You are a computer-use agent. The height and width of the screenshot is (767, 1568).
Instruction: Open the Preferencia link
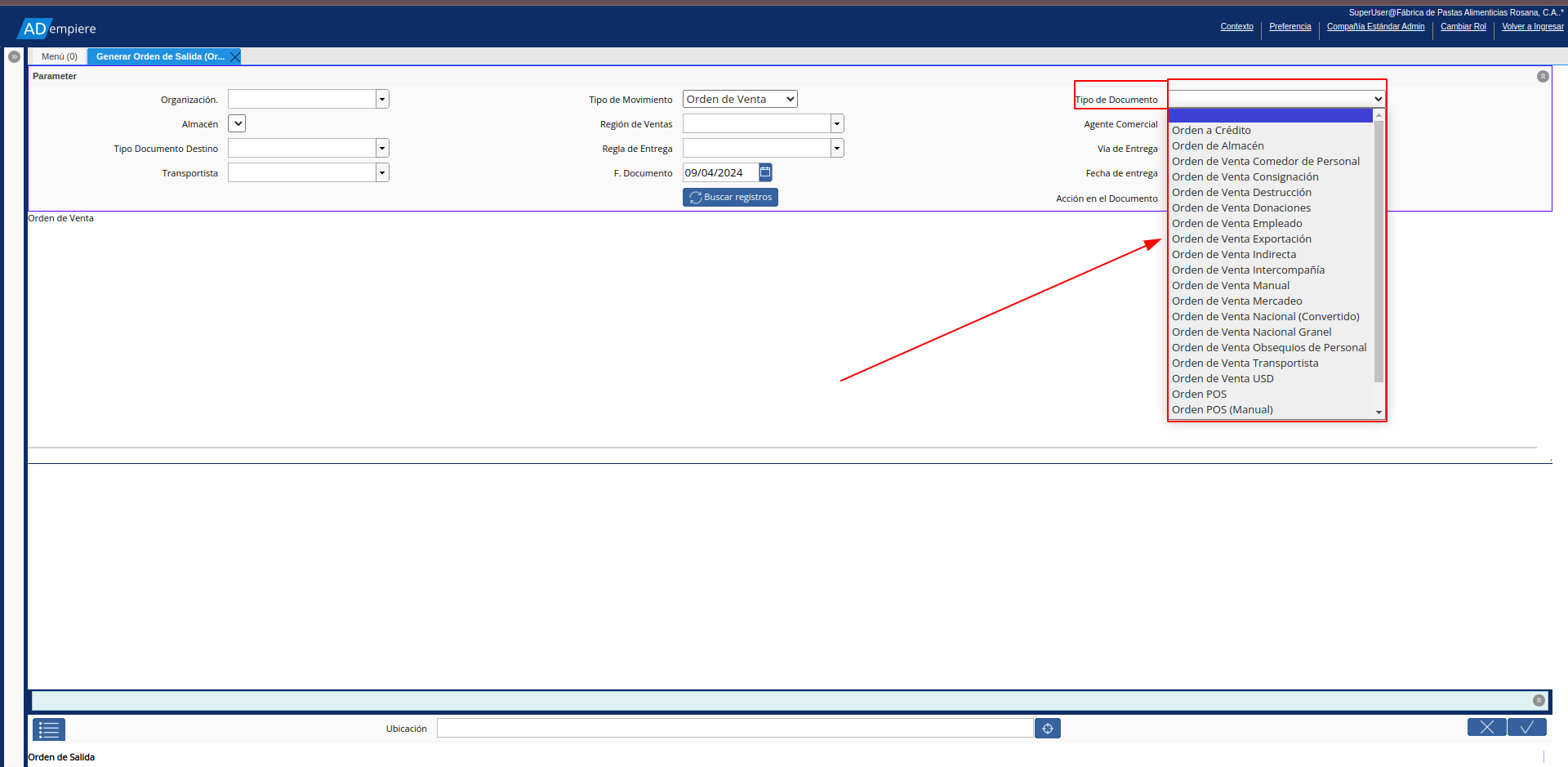(x=1290, y=26)
